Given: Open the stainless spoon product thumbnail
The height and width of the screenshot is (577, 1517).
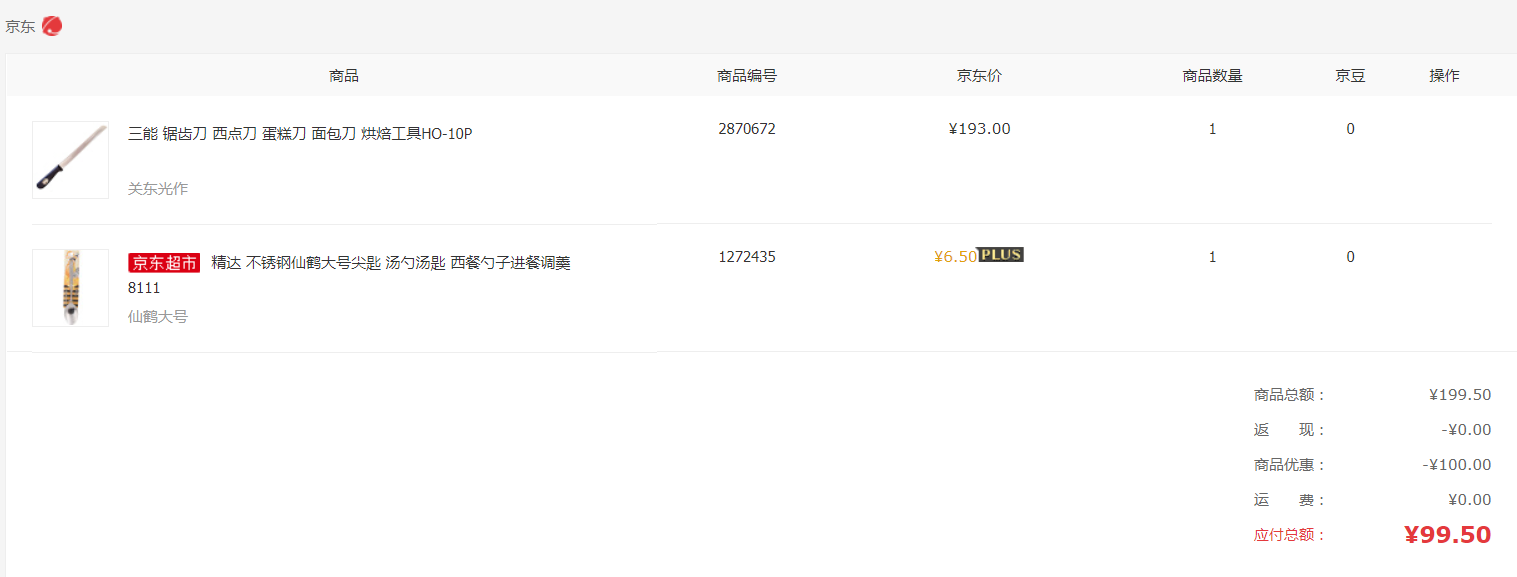Looking at the screenshot, I should pos(70,288).
